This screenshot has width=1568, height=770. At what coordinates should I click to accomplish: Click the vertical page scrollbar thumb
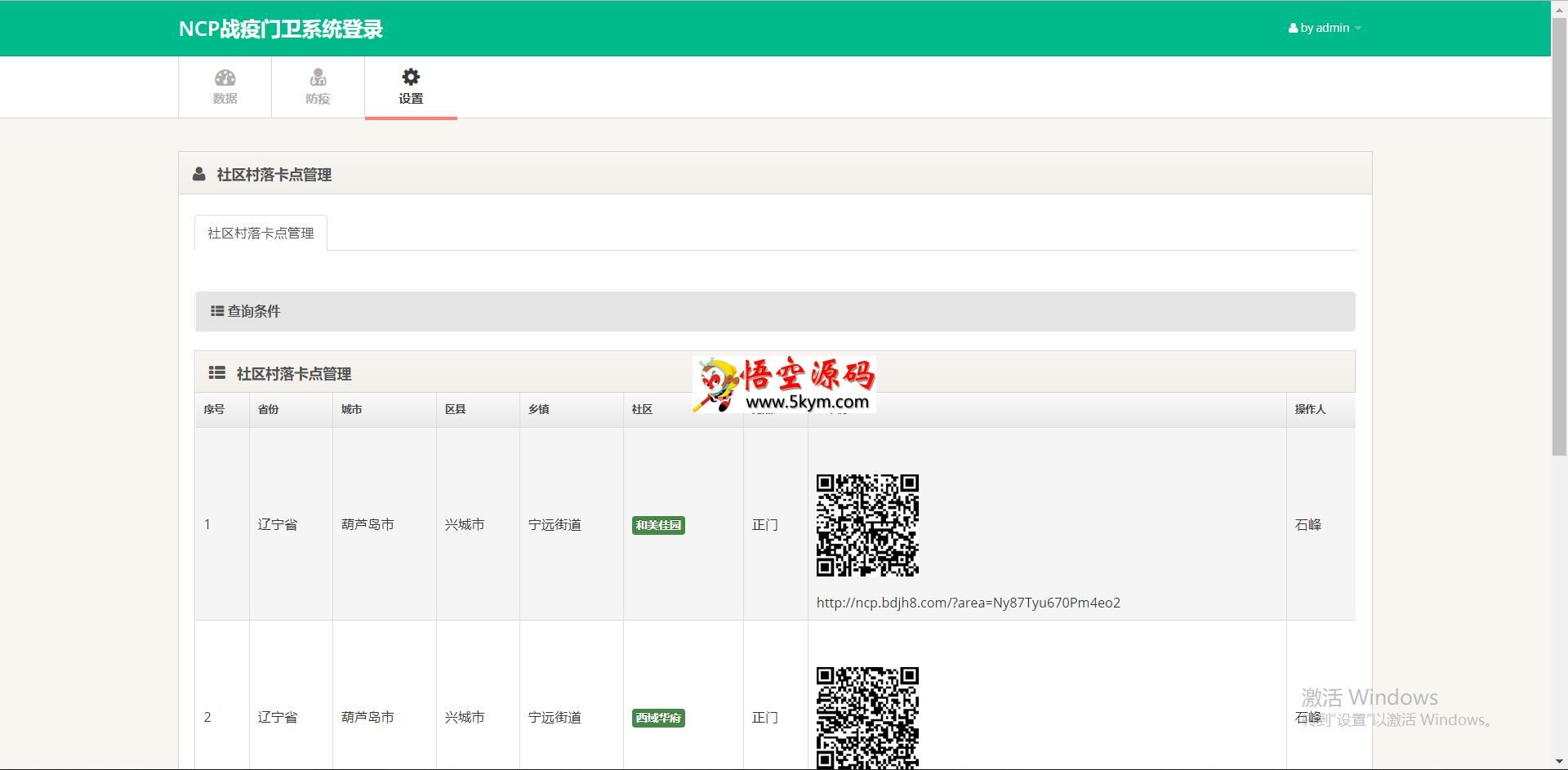1559,236
